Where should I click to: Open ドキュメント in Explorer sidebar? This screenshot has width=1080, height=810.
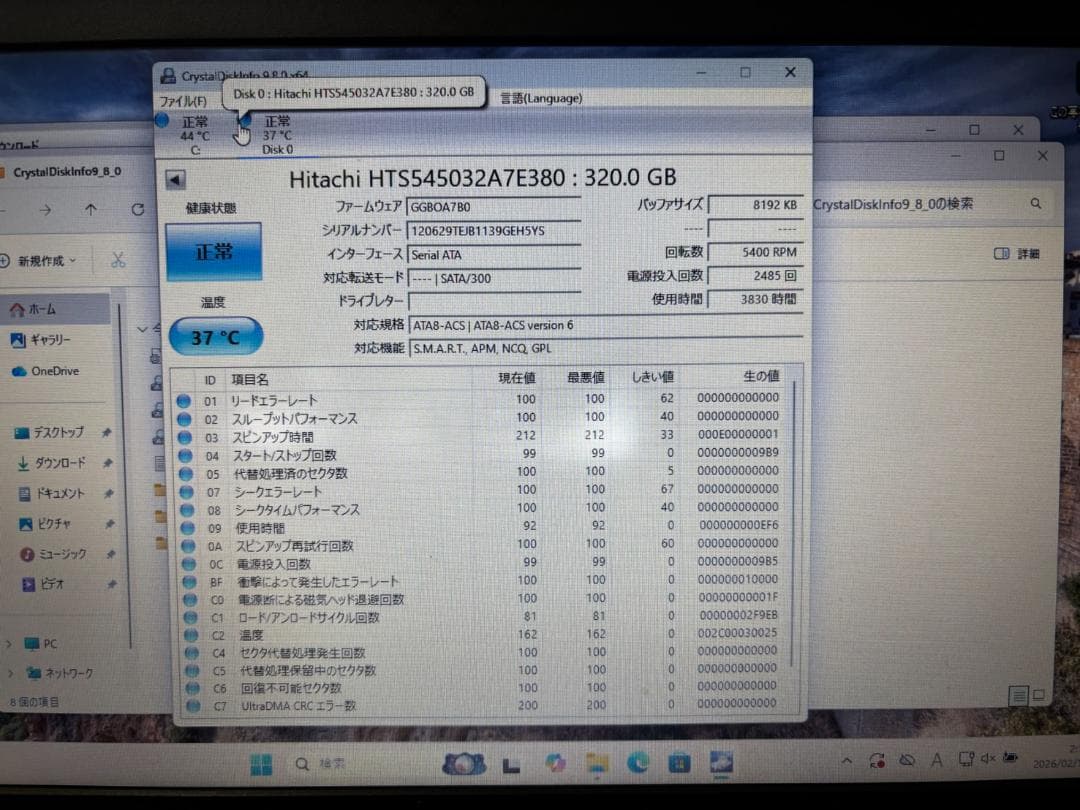pyautogui.click(x=52, y=493)
